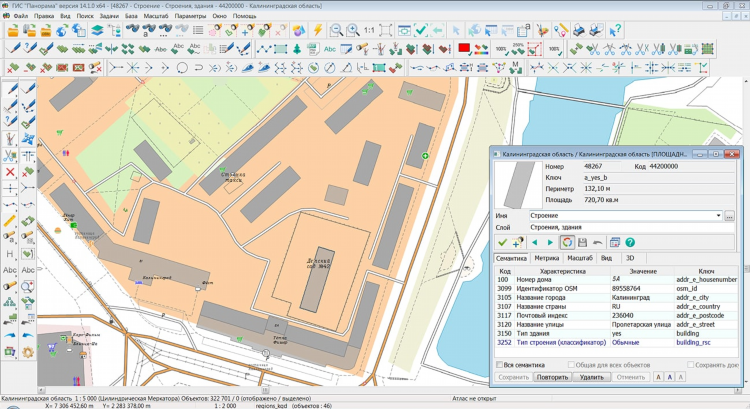Screen dimensions: 750x409
Task: Open the Параметры menu
Action: pyautogui.click(x=190, y=16)
